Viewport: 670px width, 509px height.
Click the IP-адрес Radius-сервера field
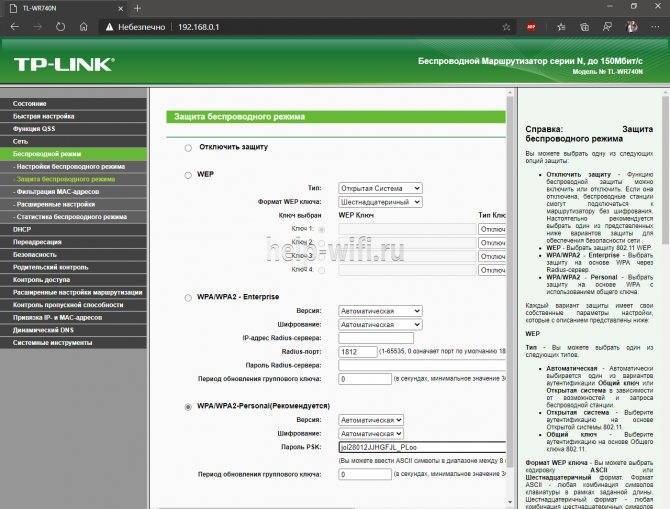376,338
